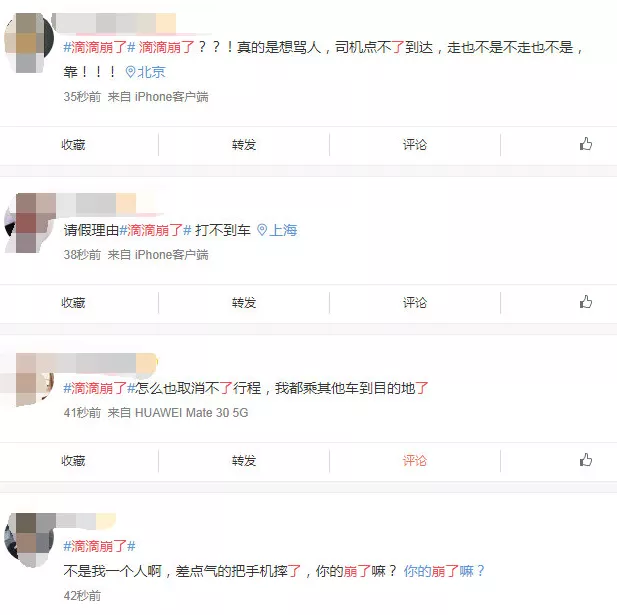Open #滴滴崩了# hashtag in 请假理由 post

click(x=155, y=230)
